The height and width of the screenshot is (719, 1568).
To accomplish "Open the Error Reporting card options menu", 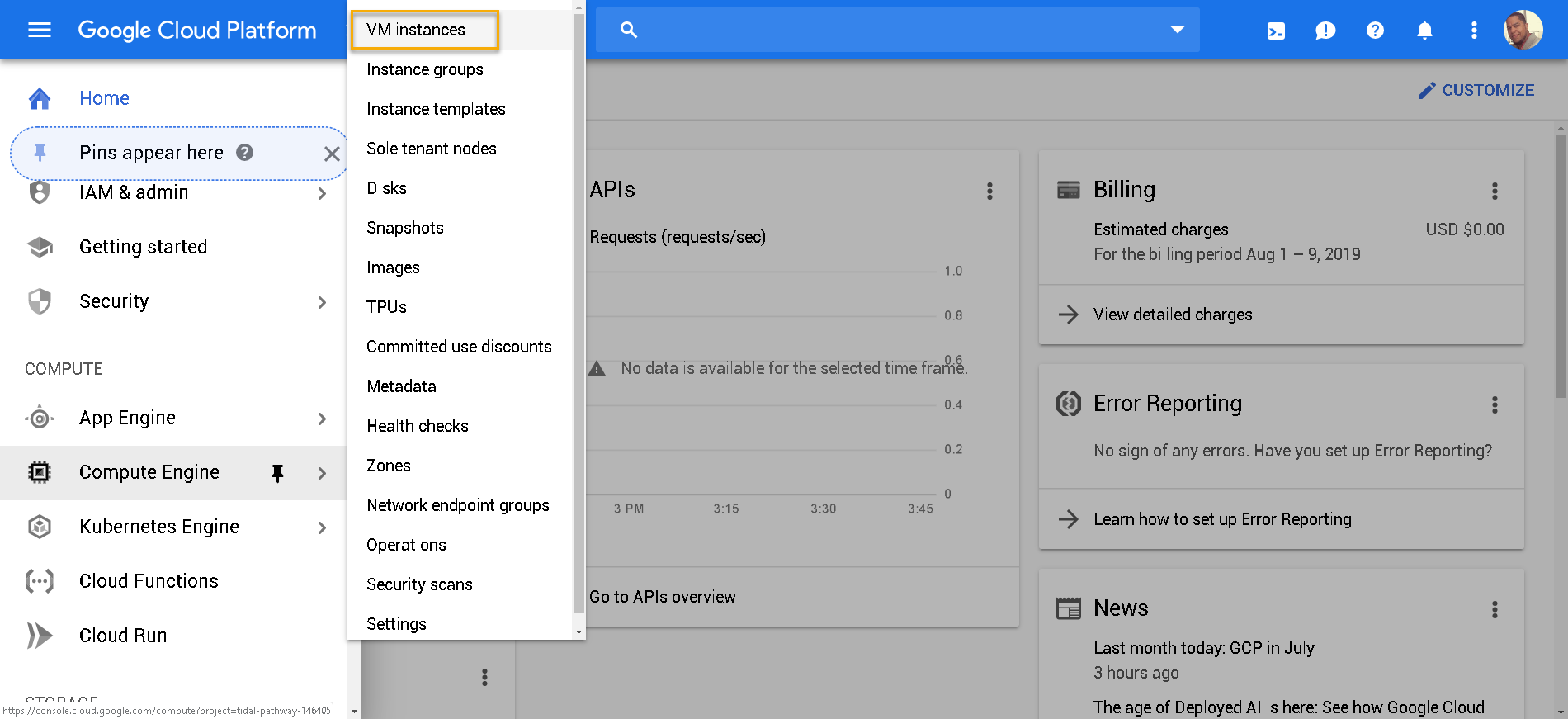I will [1495, 404].
